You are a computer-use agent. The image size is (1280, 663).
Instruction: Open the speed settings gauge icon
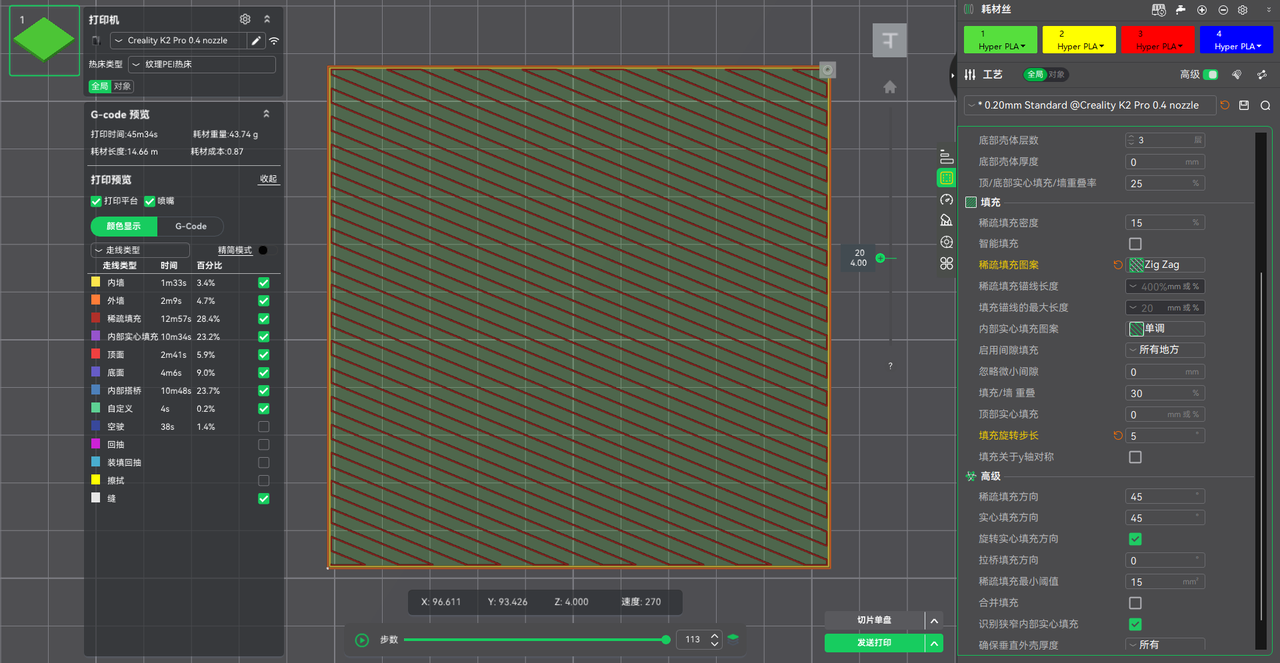[x=946, y=199]
